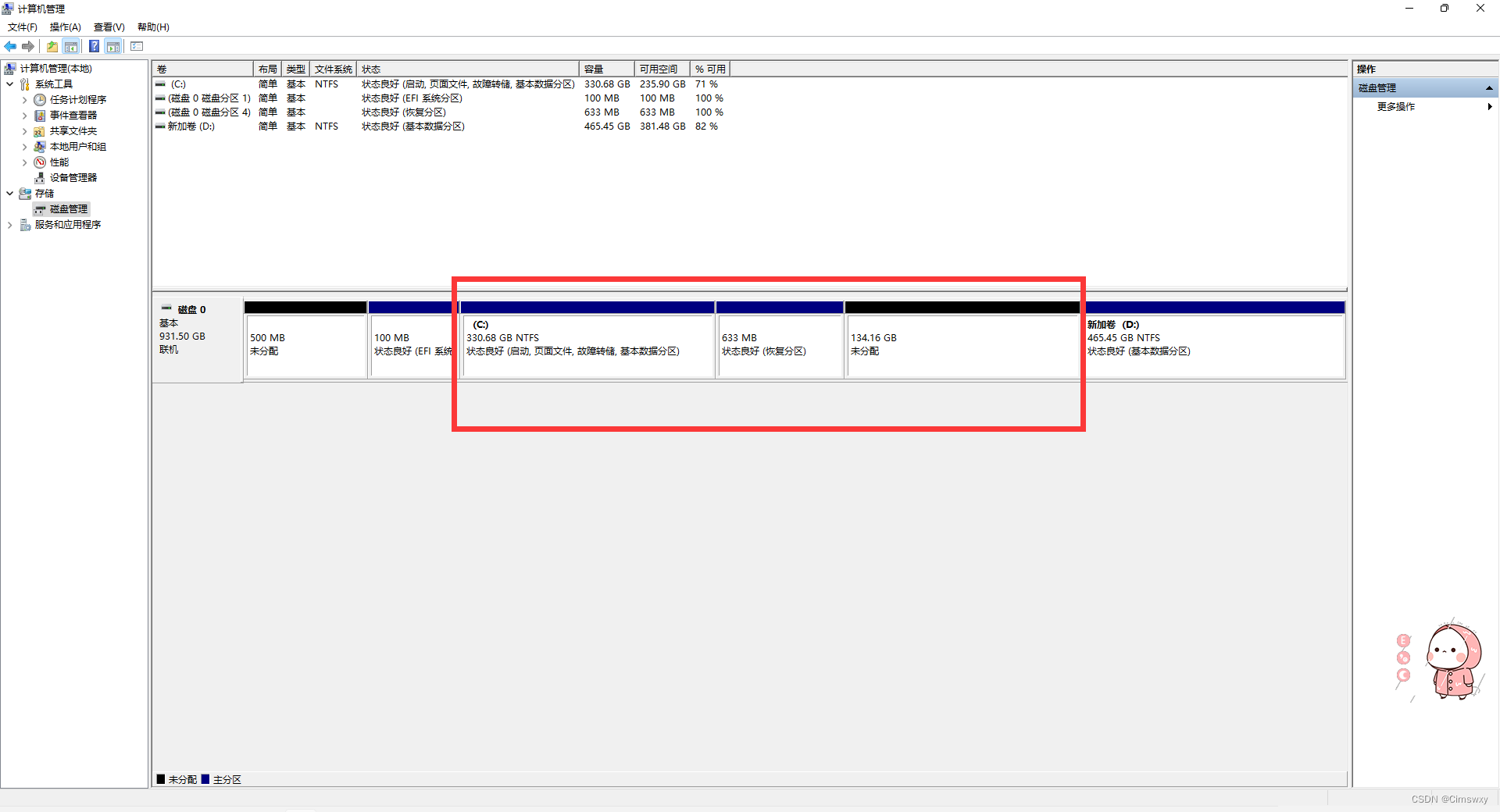Click 状态良好 (恢复分区) status in volume list

point(404,112)
